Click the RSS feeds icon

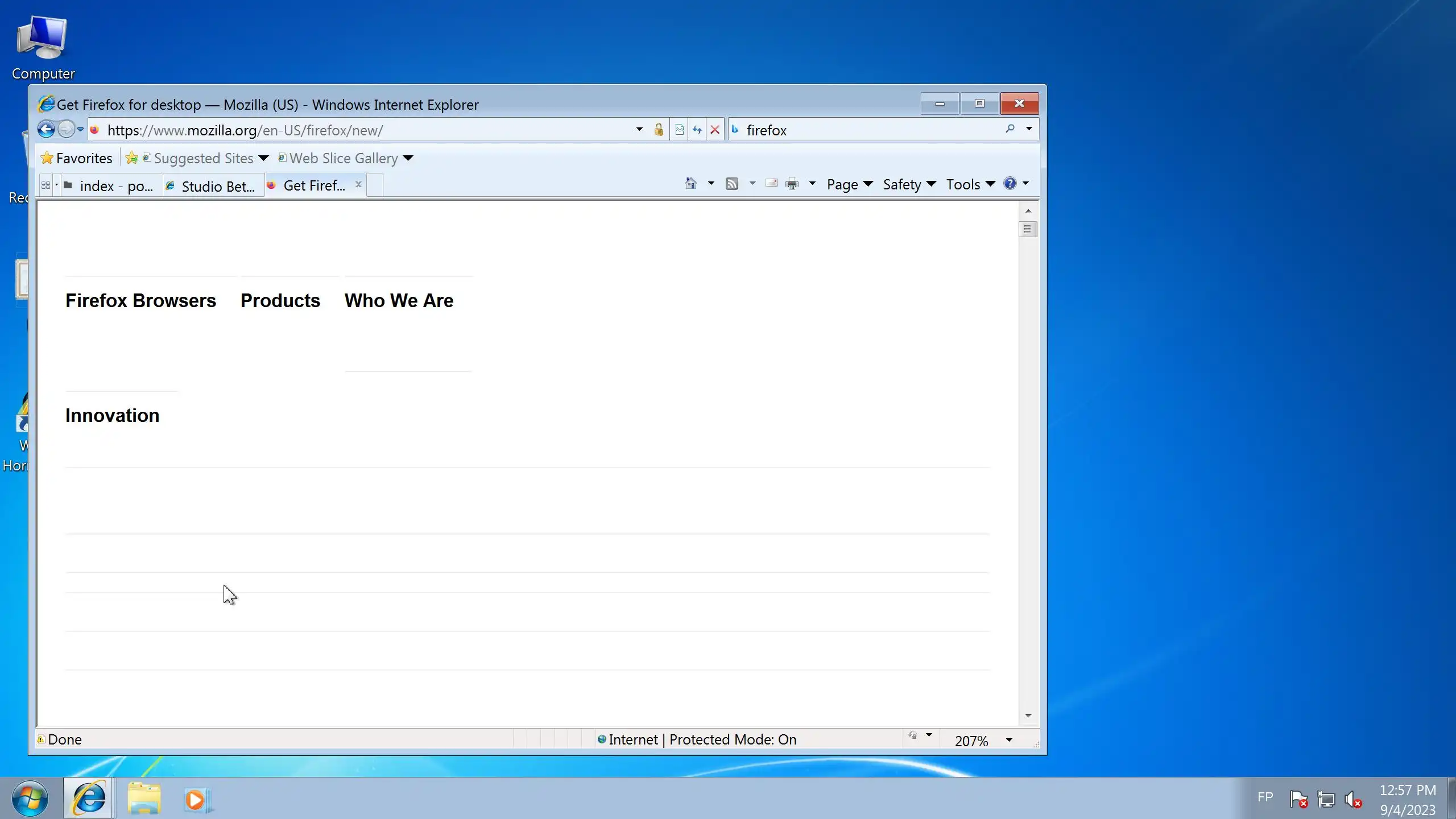point(732,184)
